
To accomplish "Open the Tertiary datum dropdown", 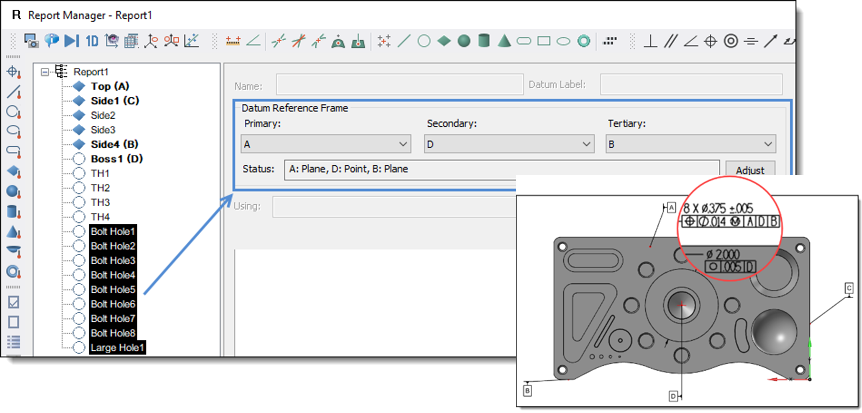I will tap(691, 144).
